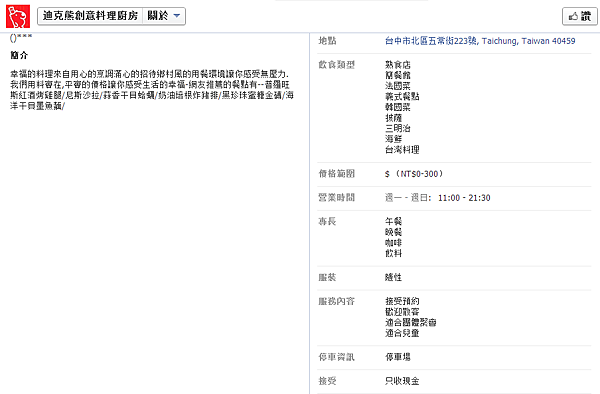Click the red bear page logo

[x=18, y=16]
